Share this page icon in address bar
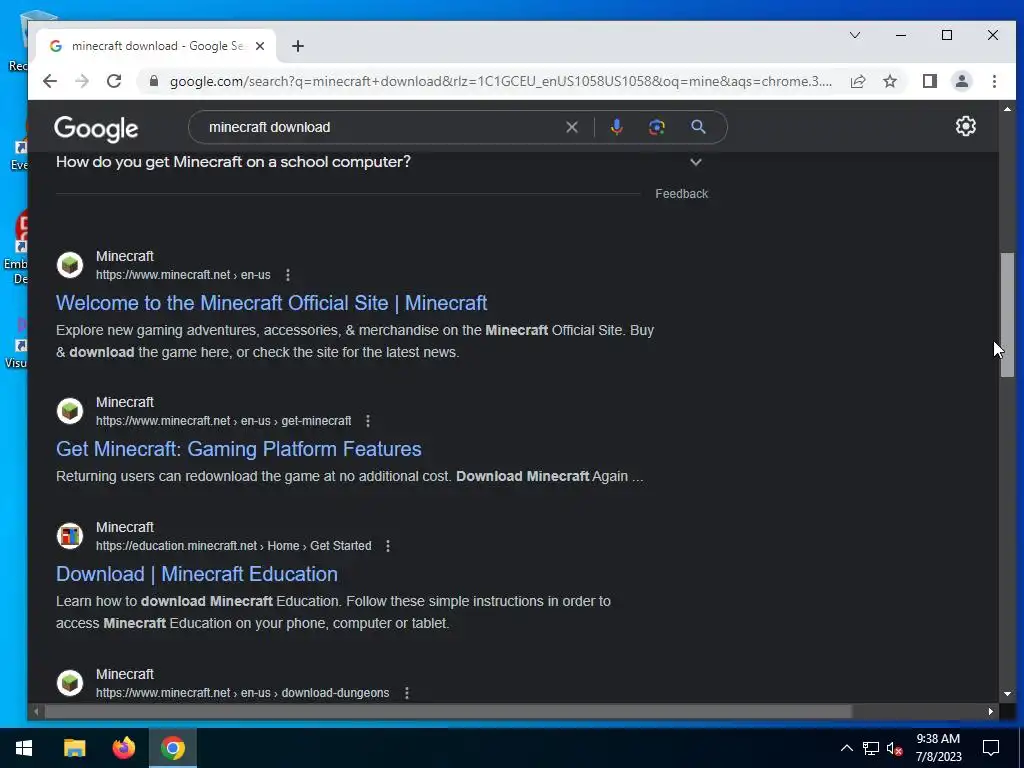The width and height of the screenshot is (1024, 768). pos(858,81)
